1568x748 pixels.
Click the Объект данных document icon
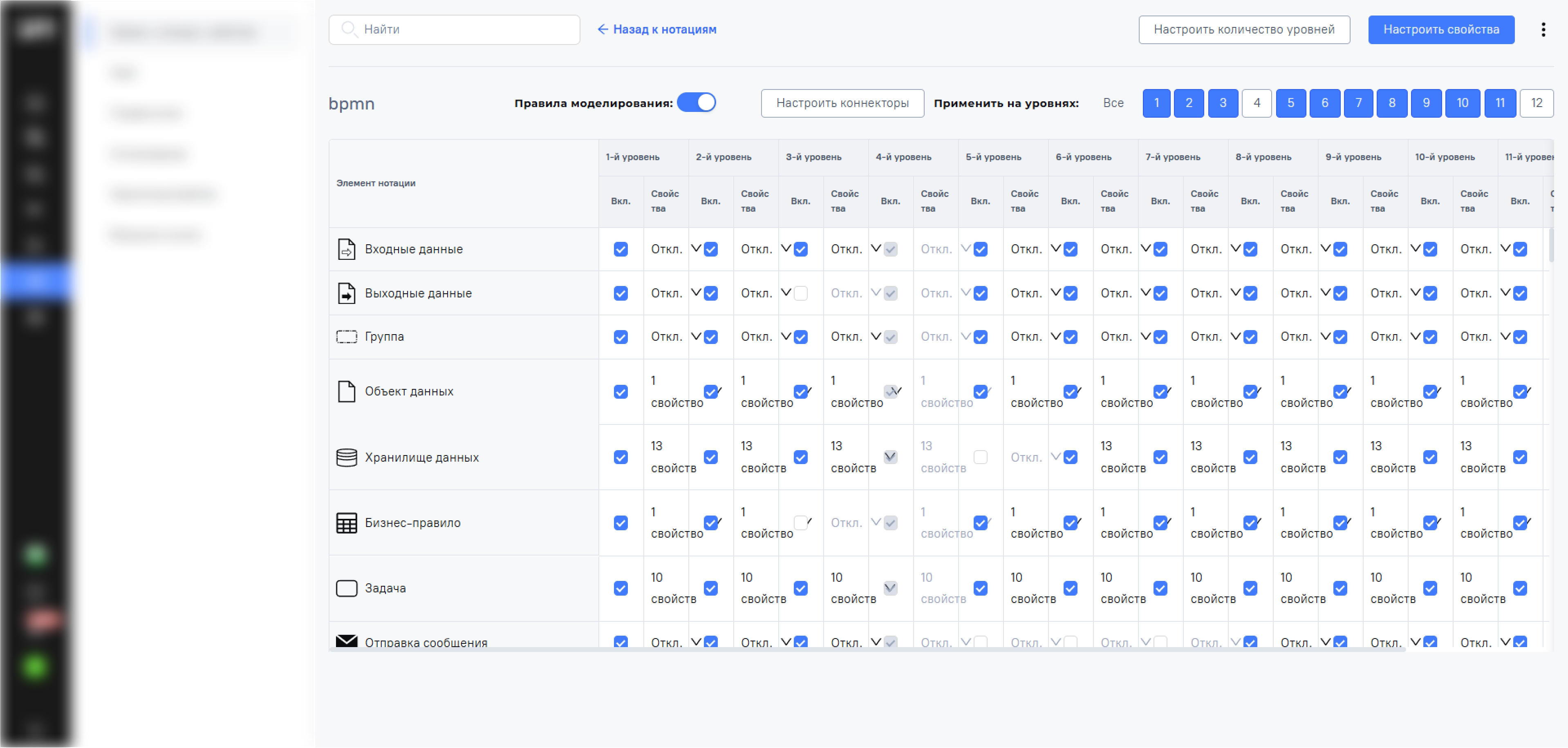coord(346,392)
